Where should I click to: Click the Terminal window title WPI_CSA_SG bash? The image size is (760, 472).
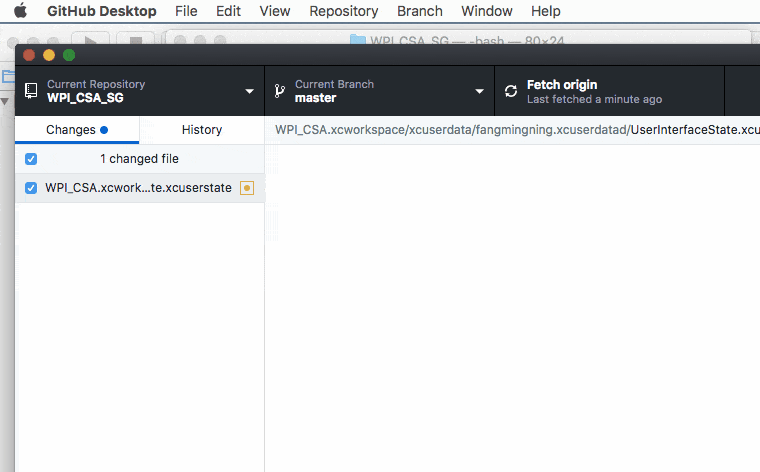(x=467, y=40)
